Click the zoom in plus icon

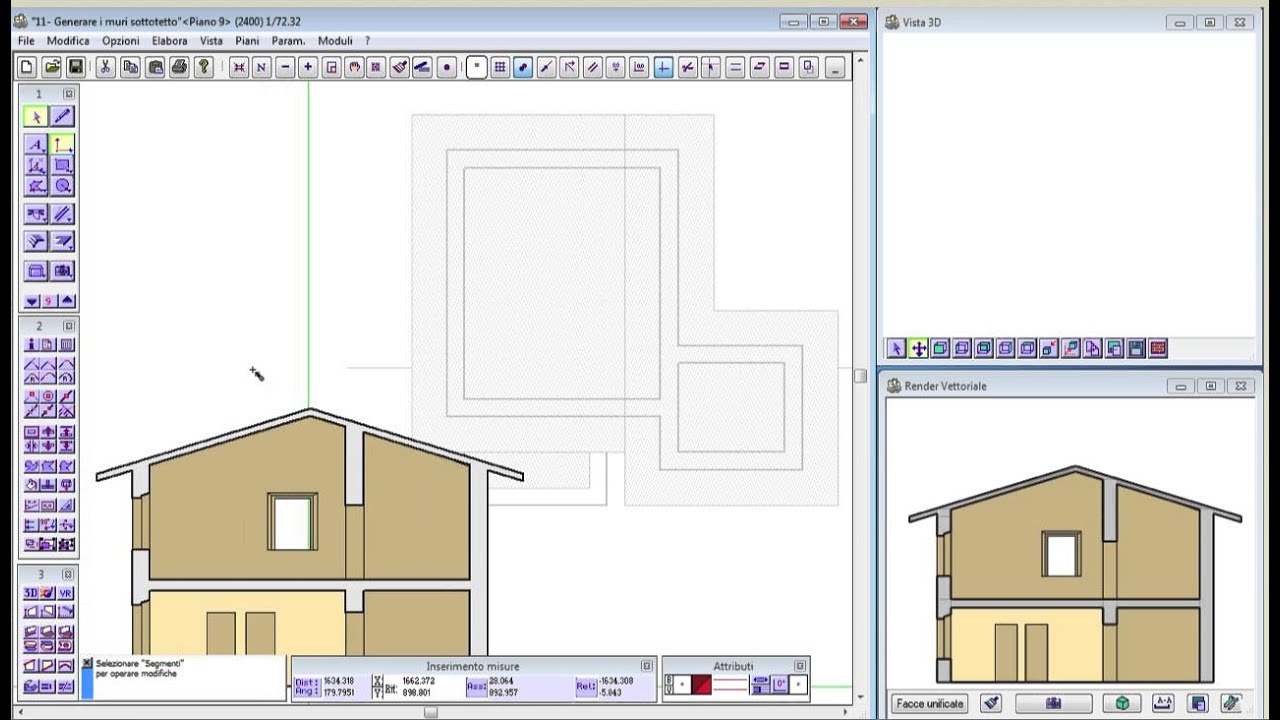(x=308, y=67)
